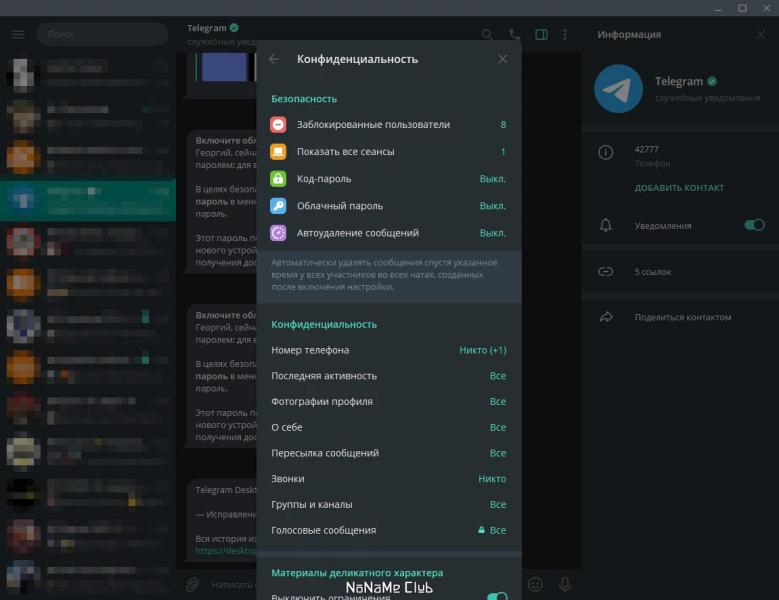Click the purple auto-delete timer icon

[x=278, y=233]
